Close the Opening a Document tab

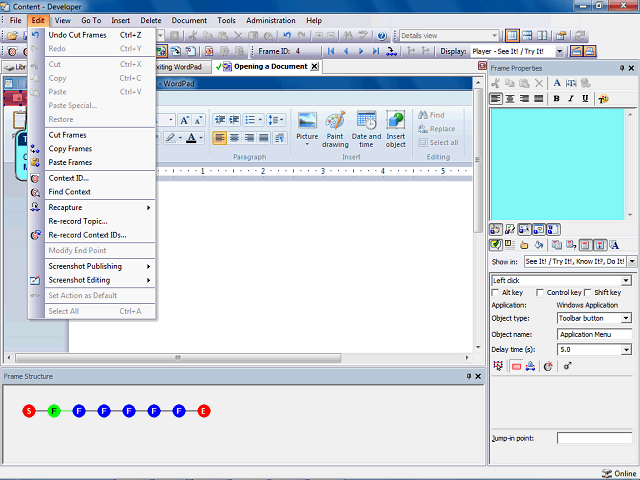click(x=314, y=67)
